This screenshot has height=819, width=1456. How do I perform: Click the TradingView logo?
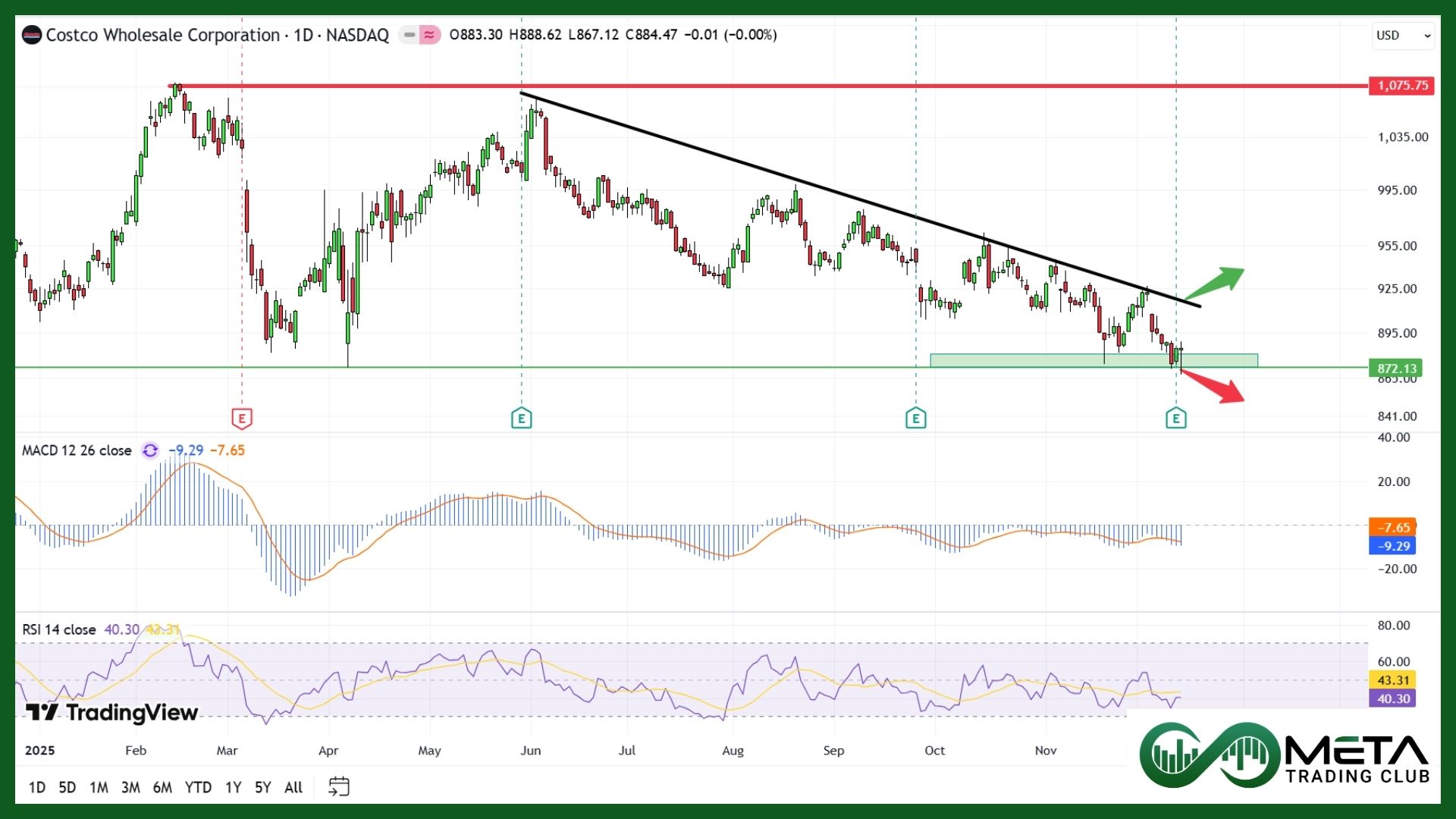[112, 712]
